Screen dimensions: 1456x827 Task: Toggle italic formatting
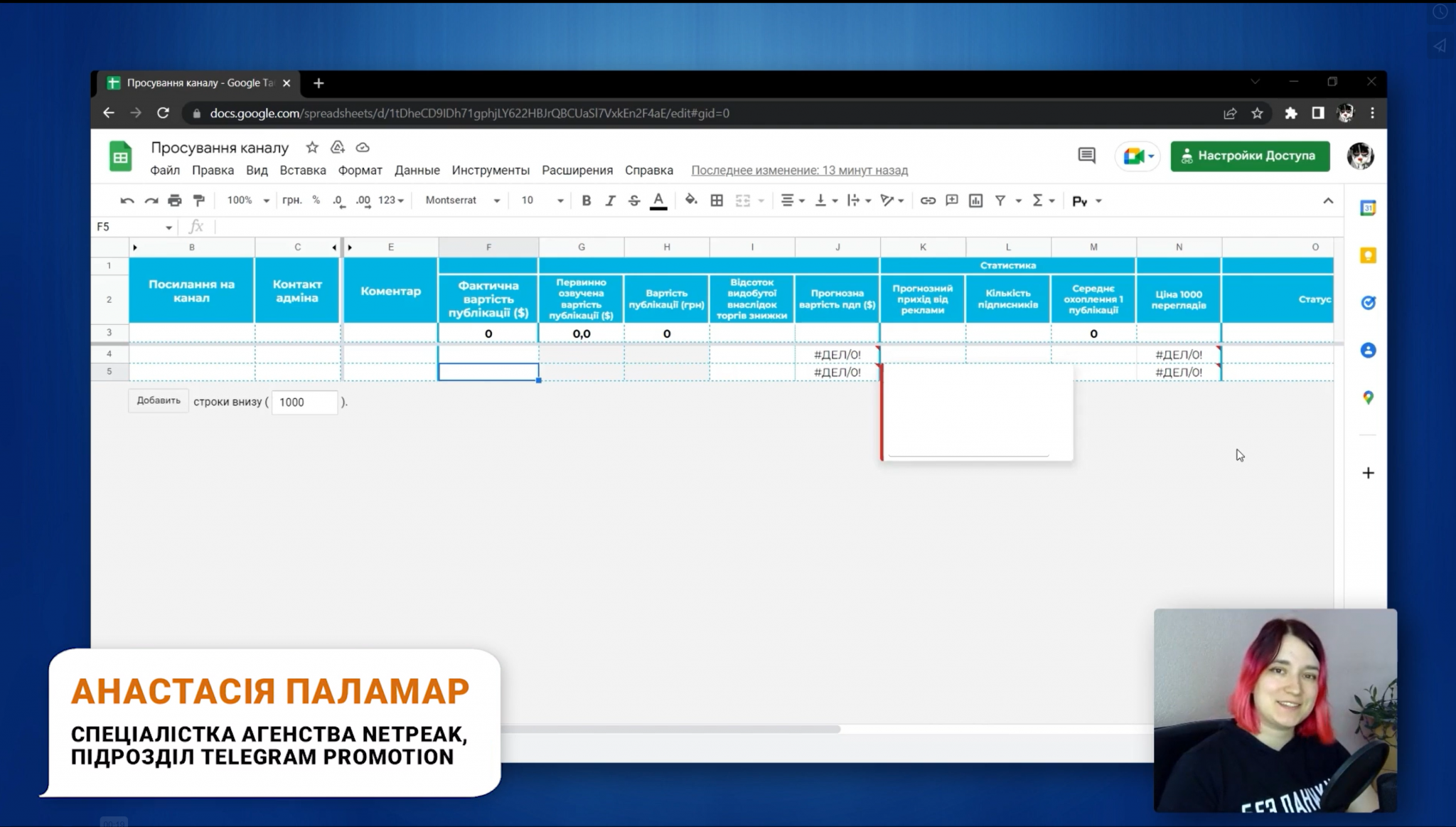[x=610, y=201]
